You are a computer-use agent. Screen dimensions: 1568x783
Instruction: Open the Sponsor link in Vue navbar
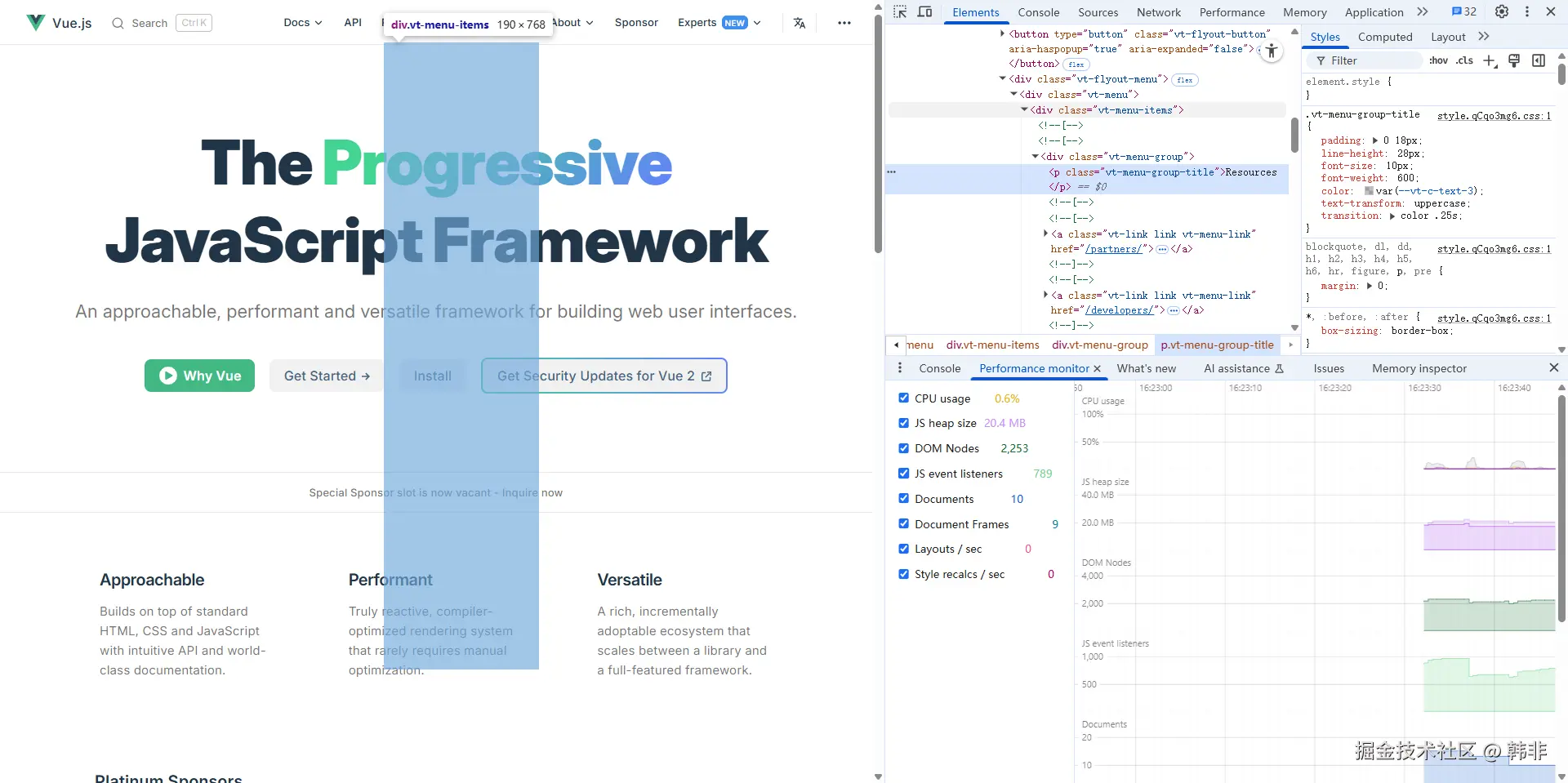(x=636, y=23)
